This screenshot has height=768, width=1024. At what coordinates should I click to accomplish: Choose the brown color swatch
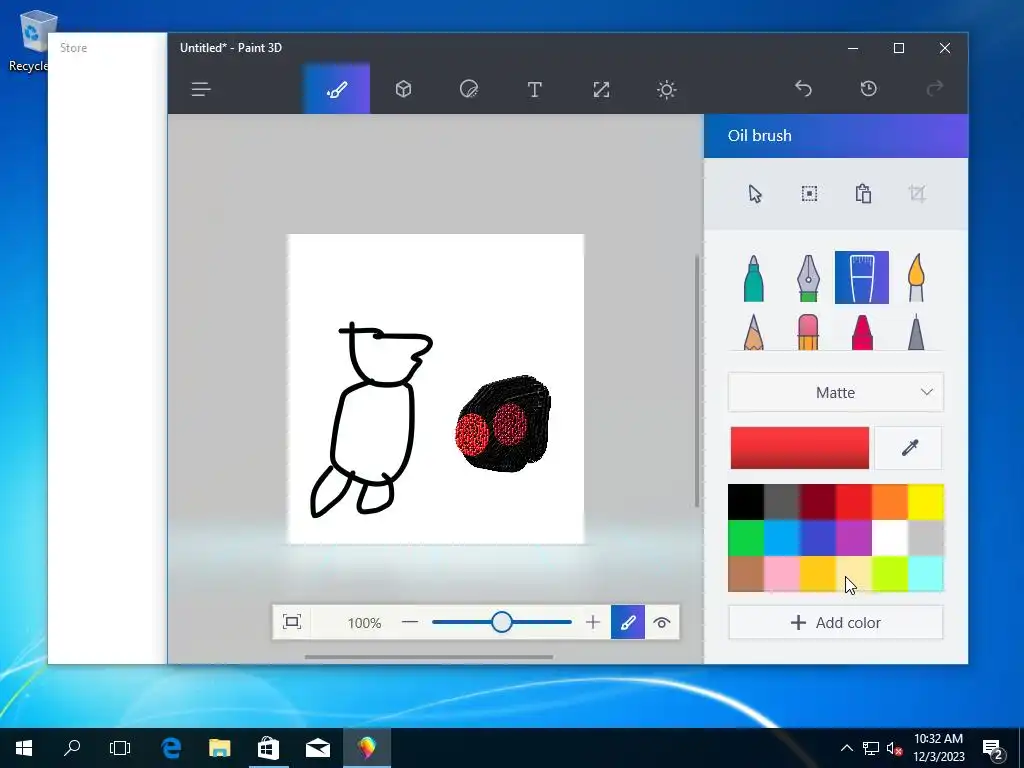tap(746, 574)
